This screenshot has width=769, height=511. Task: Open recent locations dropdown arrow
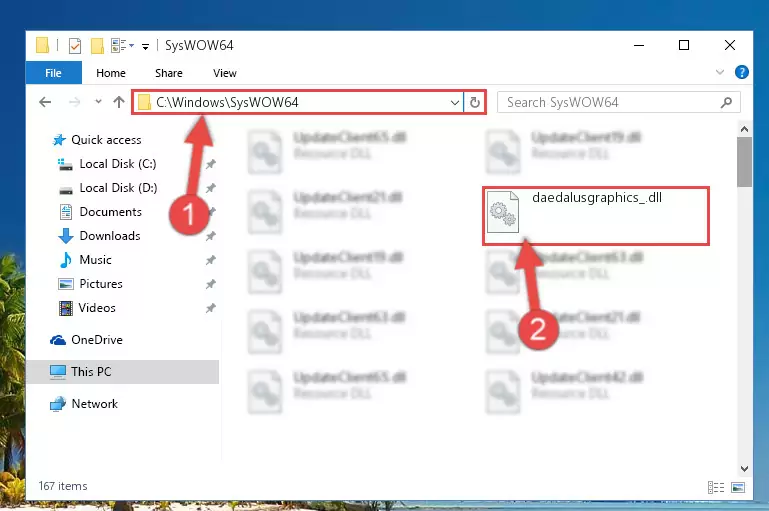click(x=98, y=102)
